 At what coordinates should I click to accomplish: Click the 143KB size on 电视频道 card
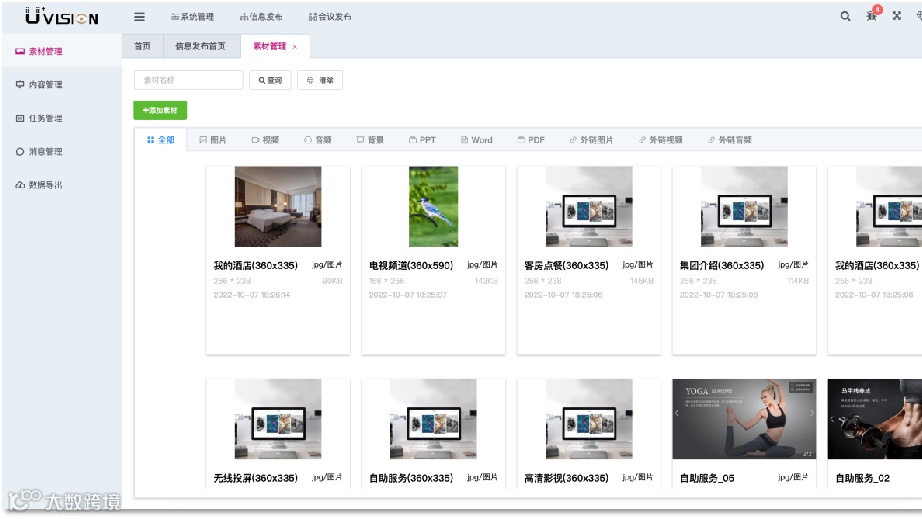(x=486, y=281)
